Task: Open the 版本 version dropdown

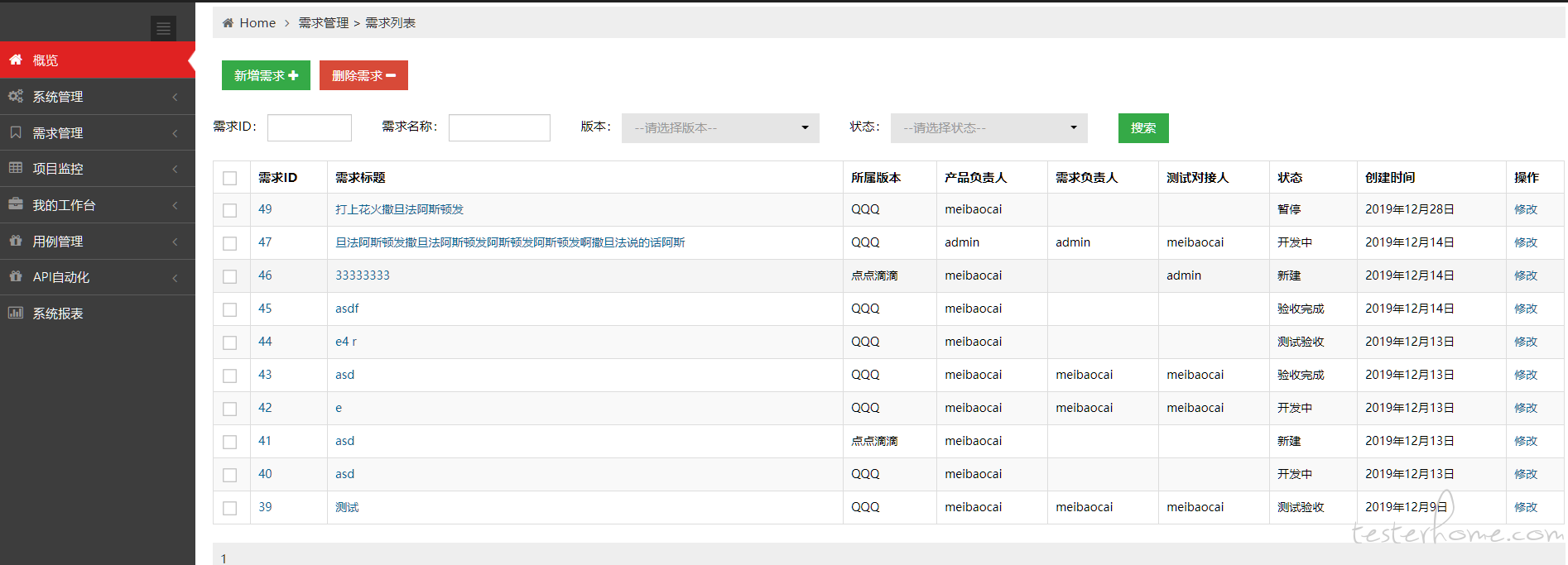Action: pyautogui.click(x=720, y=128)
